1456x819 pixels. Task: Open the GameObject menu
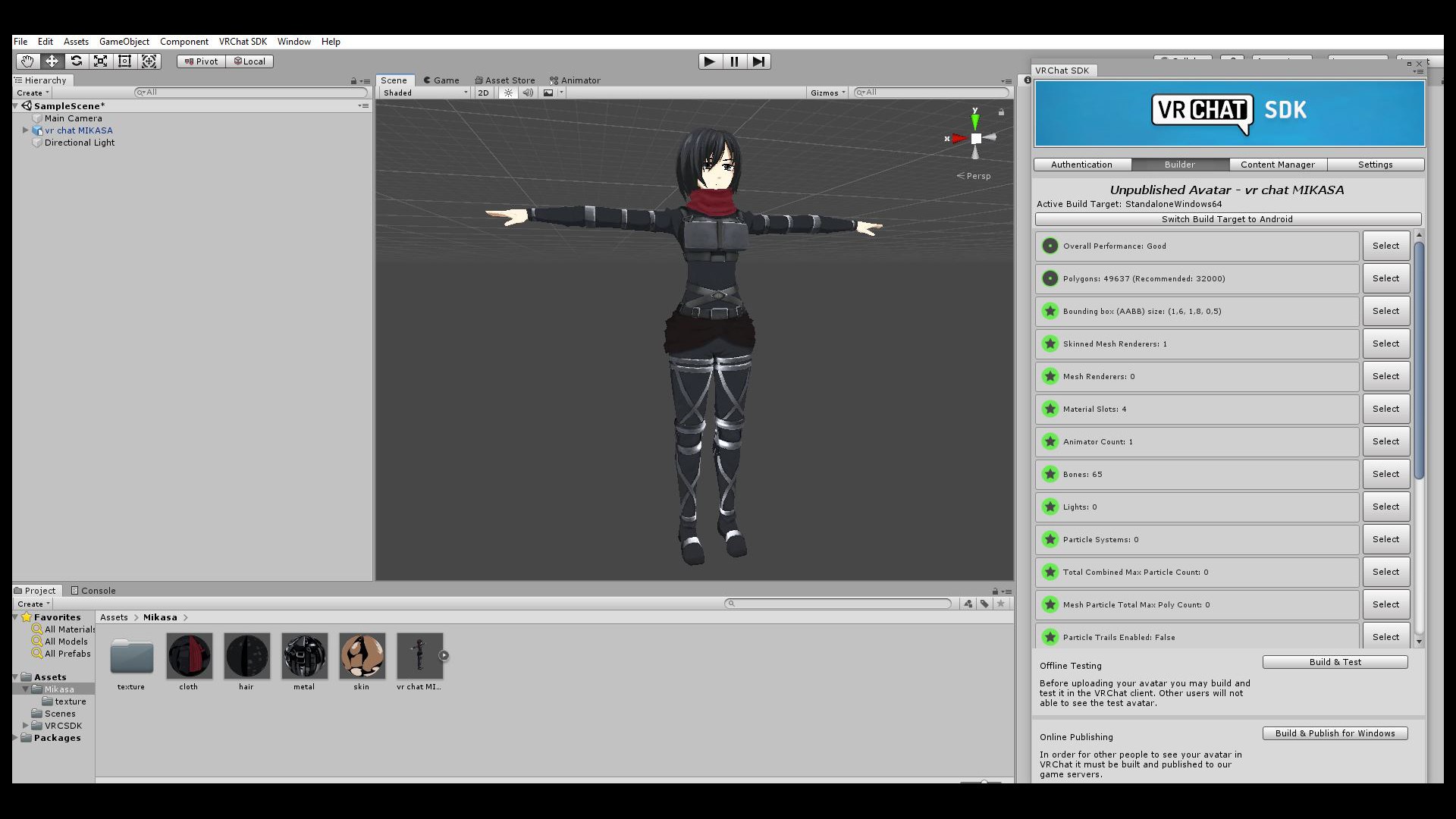[x=124, y=42]
